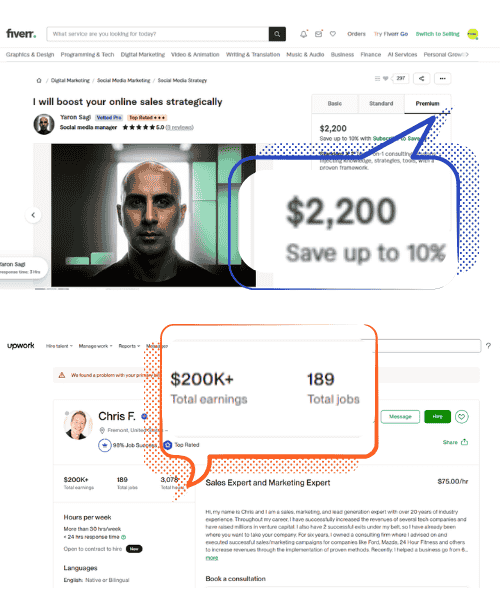Expand the Manage work dropdown
500x600 pixels.
point(95,346)
